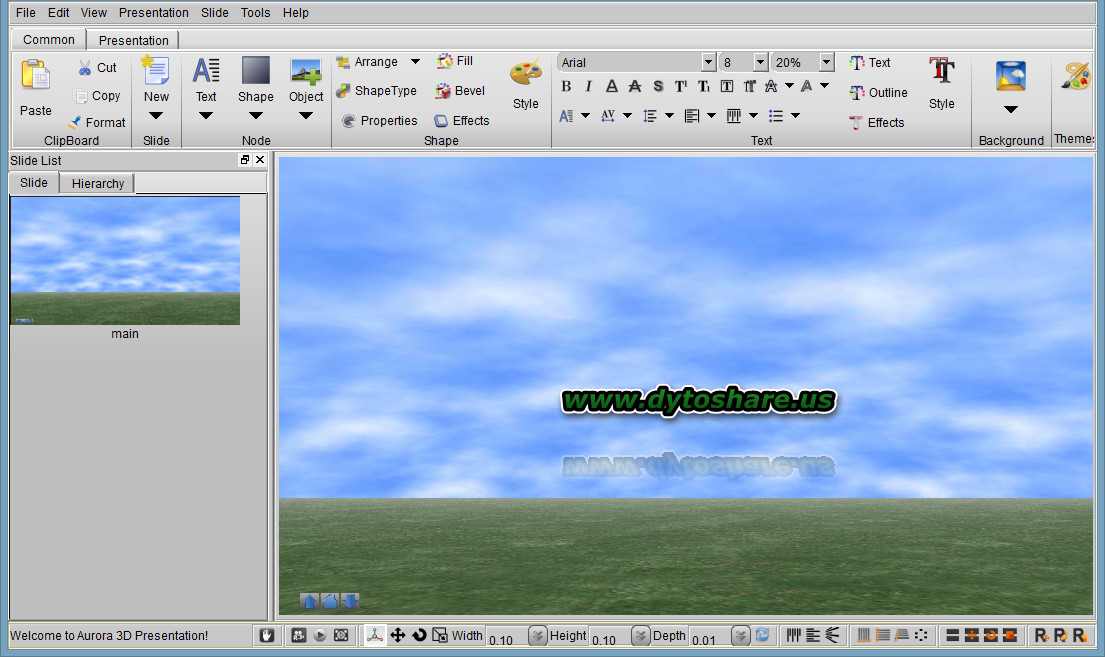Toggle superscript text formatting
This screenshot has height=657, width=1105.
(x=681, y=86)
